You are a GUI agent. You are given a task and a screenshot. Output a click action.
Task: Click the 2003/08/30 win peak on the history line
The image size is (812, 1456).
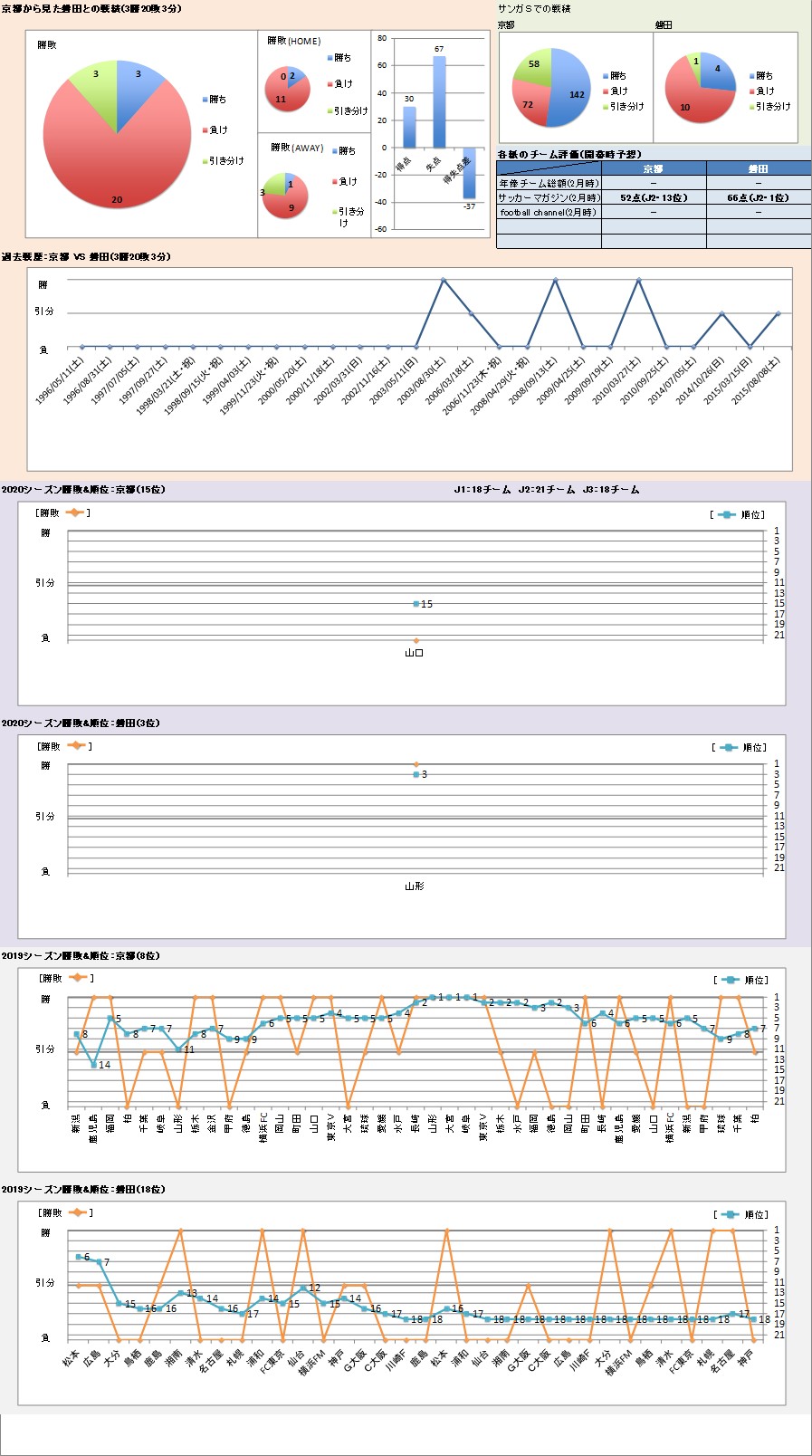[x=444, y=280]
